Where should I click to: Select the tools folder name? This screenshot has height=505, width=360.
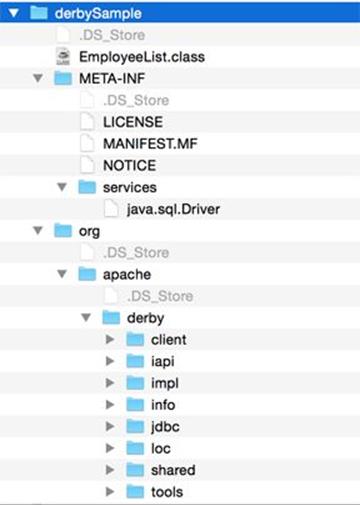167,492
